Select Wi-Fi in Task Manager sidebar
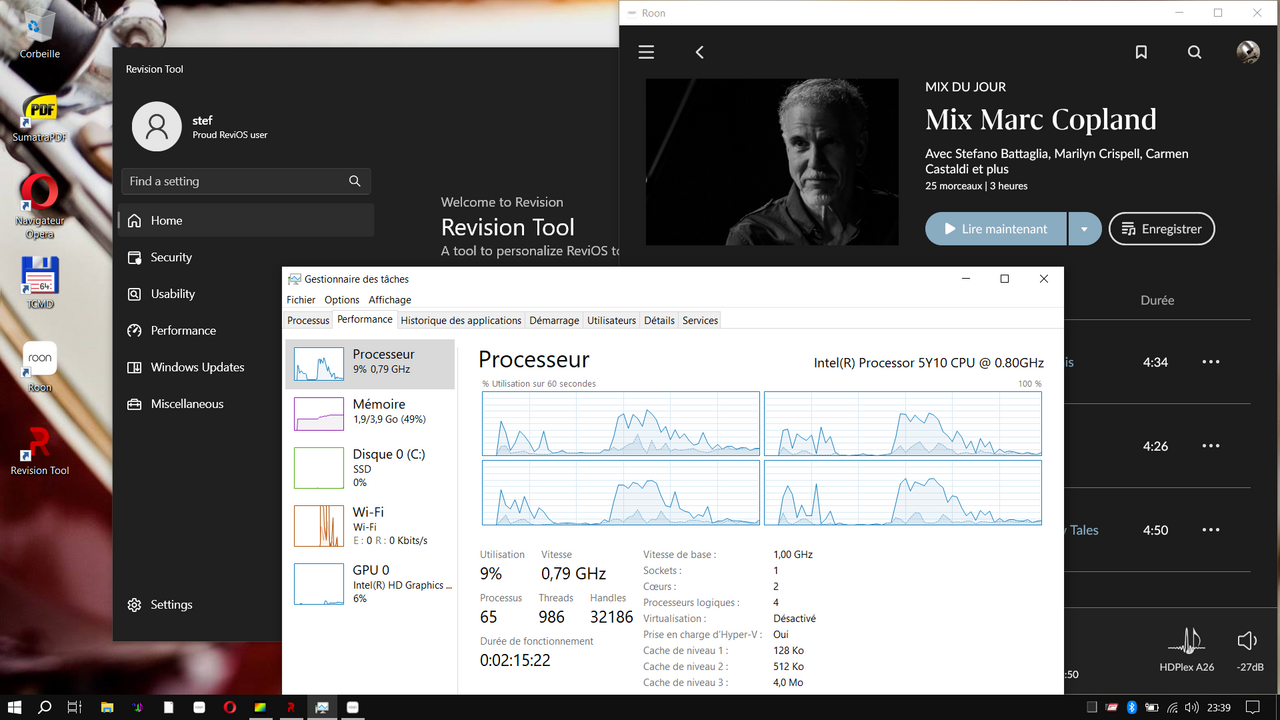This screenshot has height=720, width=1280. point(371,525)
